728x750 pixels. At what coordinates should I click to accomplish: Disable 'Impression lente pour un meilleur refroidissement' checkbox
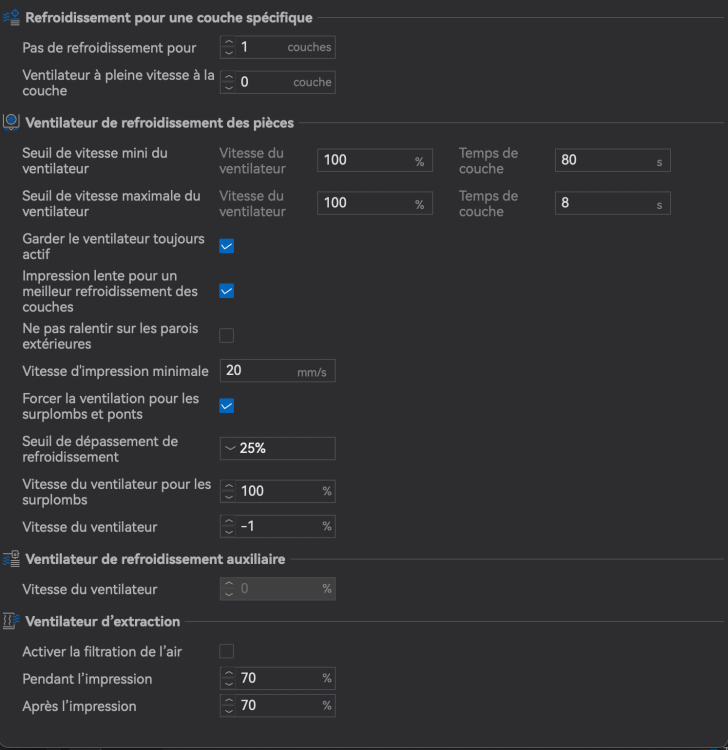(x=227, y=291)
